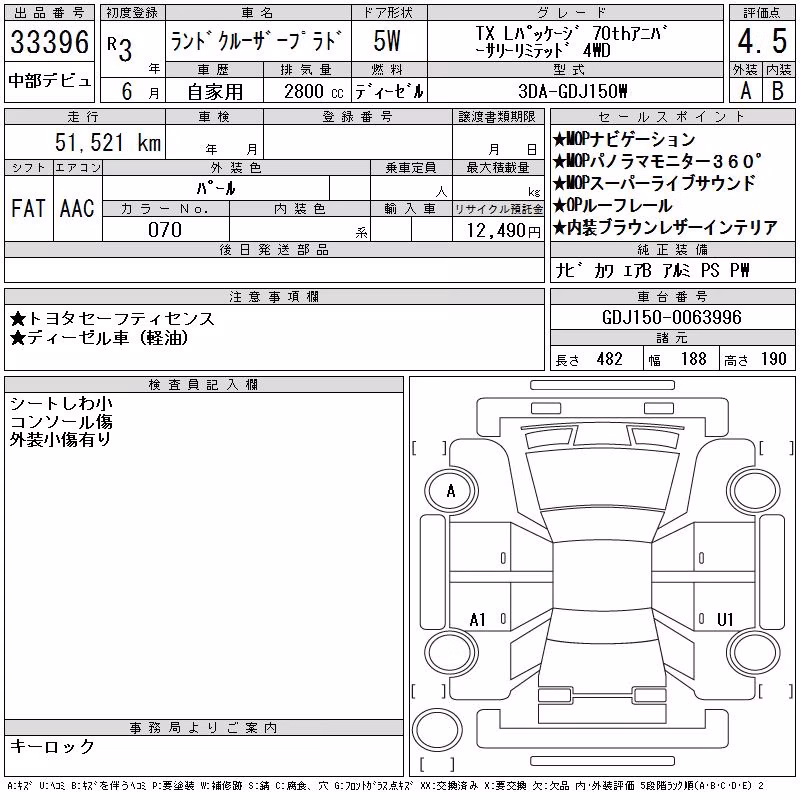This screenshot has height=800, width=800.
Task: Click the トヨタセーフティセンス note
Action: 112,319
